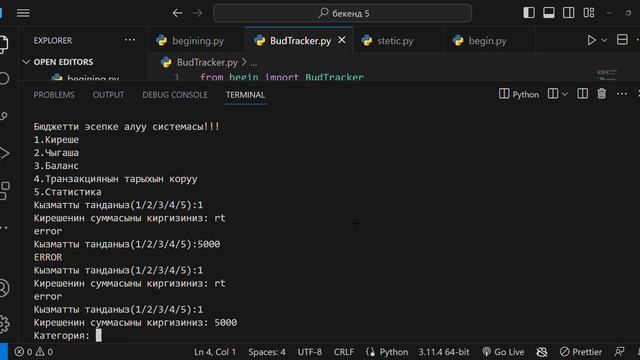Click the editor minimap preview
Screen dimensions: 640x360
[x=607, y=74]
